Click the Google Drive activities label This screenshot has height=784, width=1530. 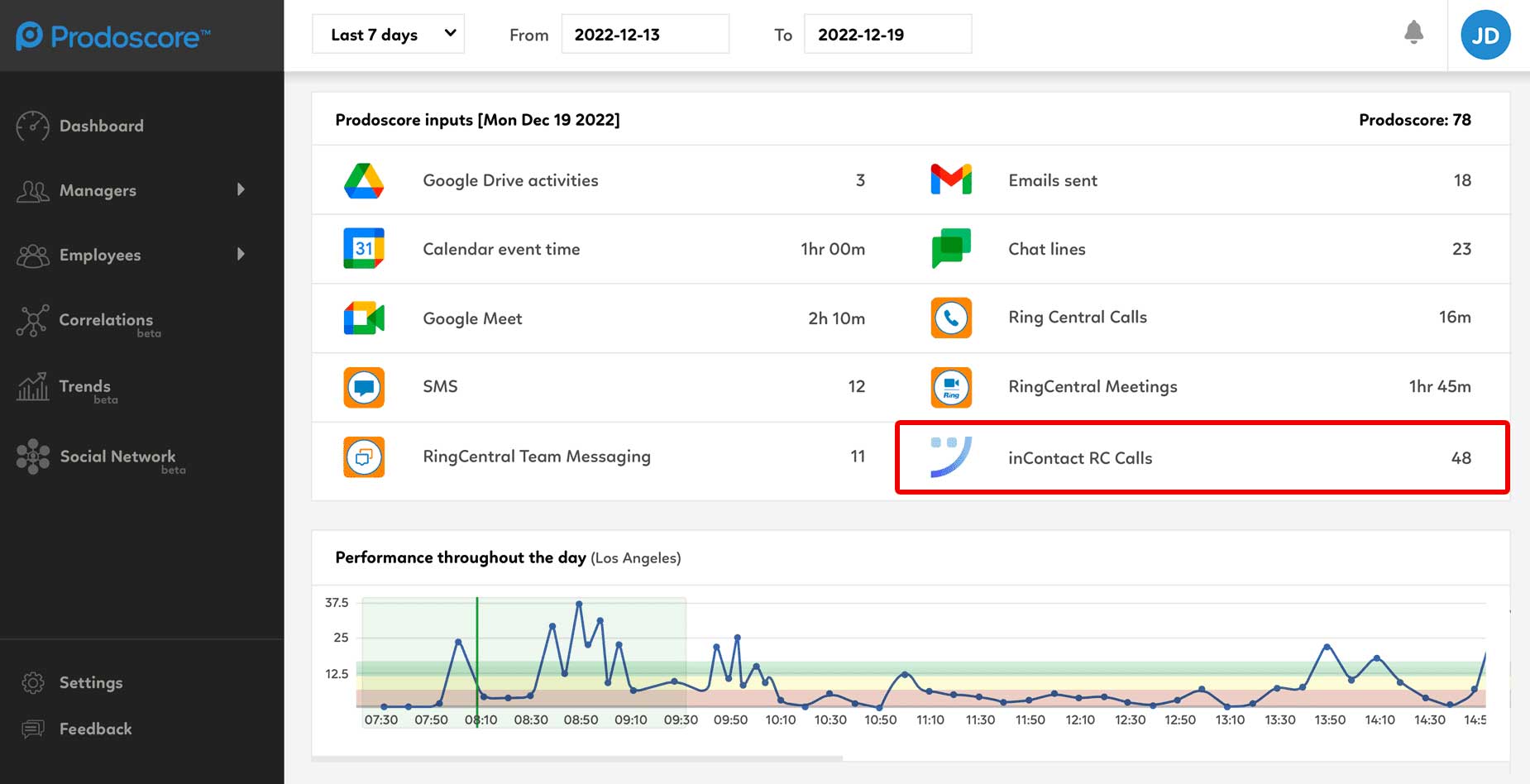pos(510,180)
